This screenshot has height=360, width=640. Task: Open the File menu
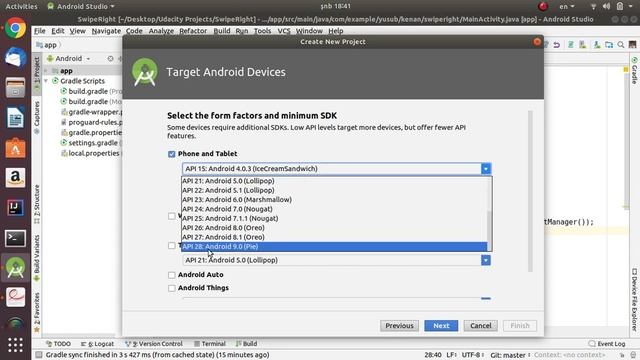tap(40, 31)
